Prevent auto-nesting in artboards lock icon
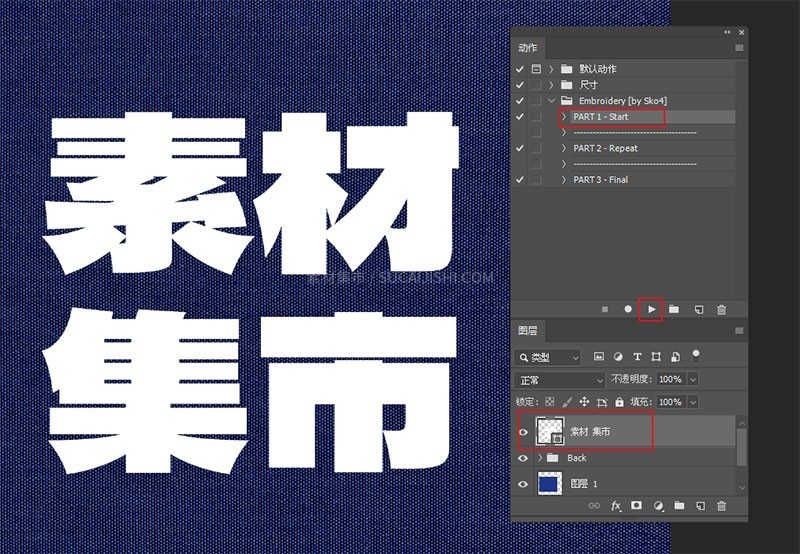 (602, 402)
